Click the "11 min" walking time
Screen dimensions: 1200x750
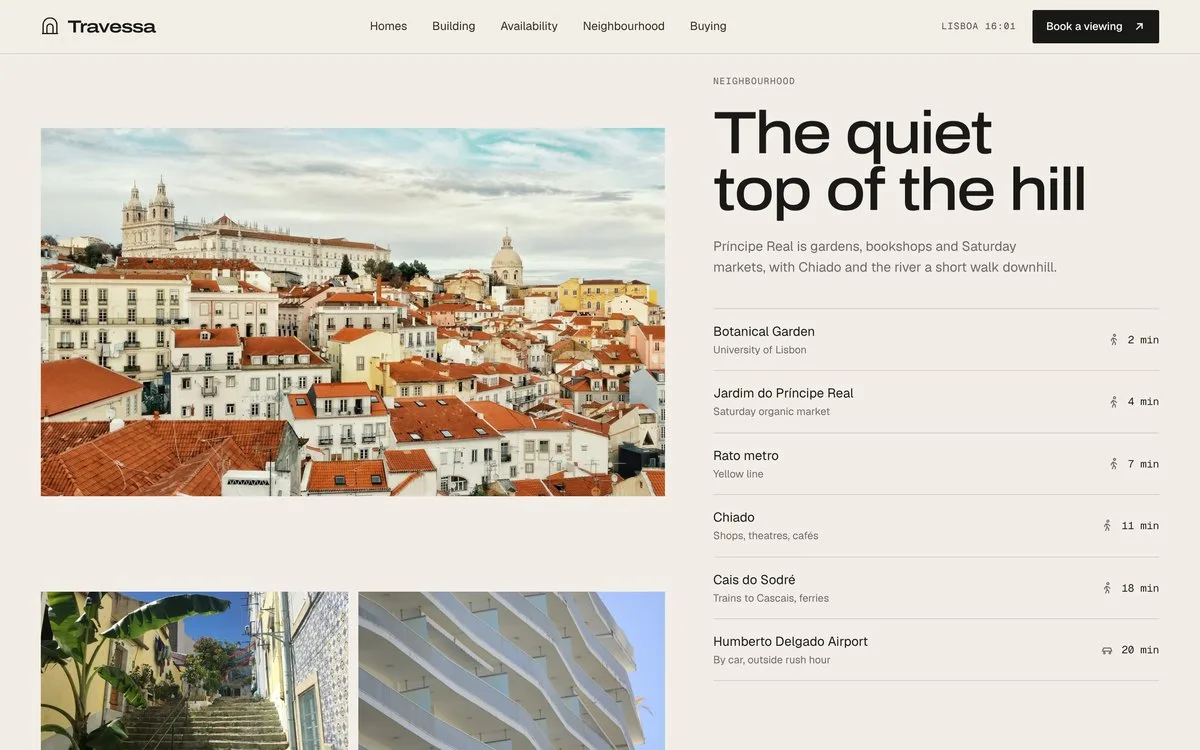(1140, 526)
